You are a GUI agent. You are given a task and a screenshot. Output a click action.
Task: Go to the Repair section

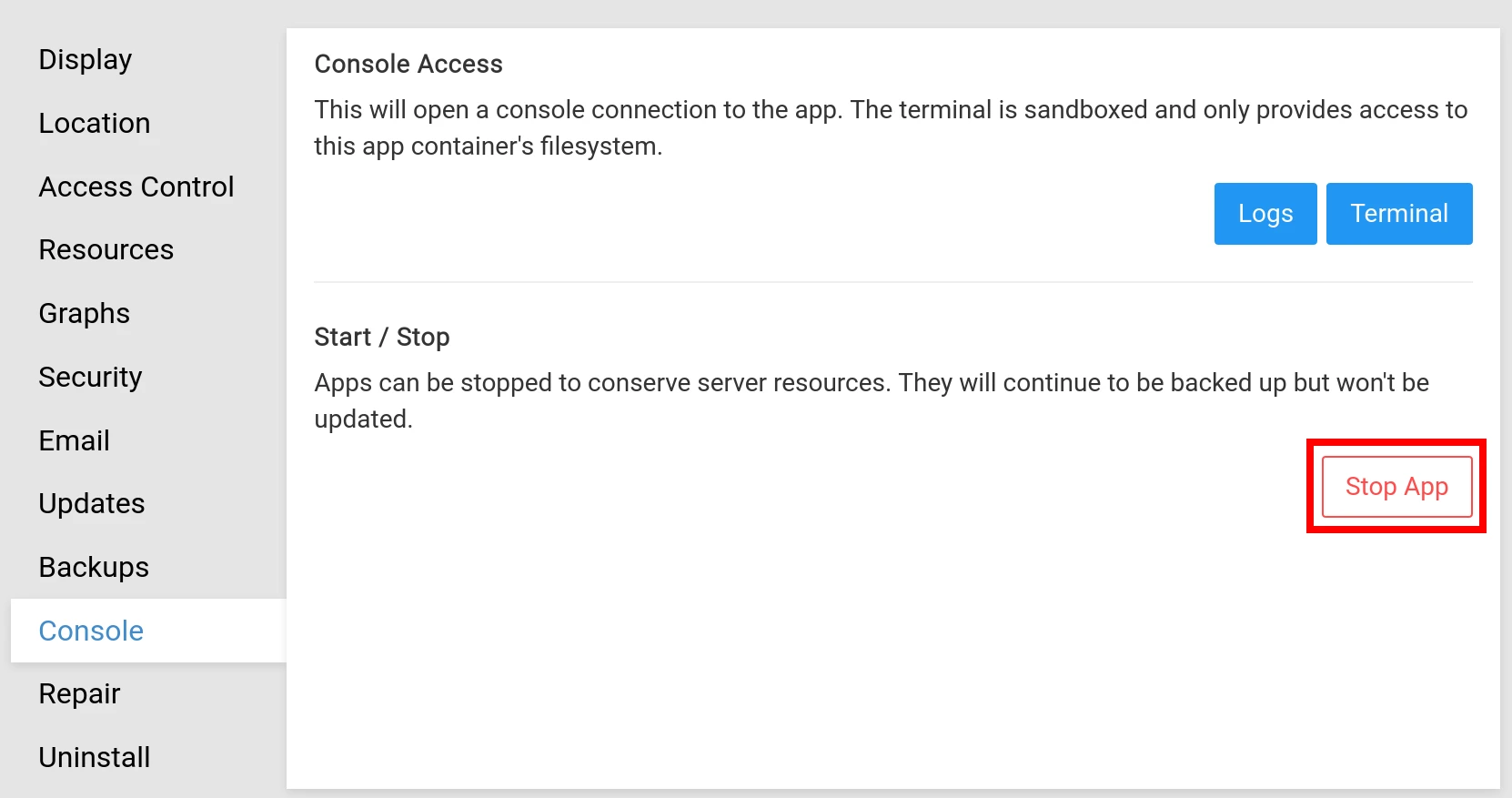coord(80,694)
